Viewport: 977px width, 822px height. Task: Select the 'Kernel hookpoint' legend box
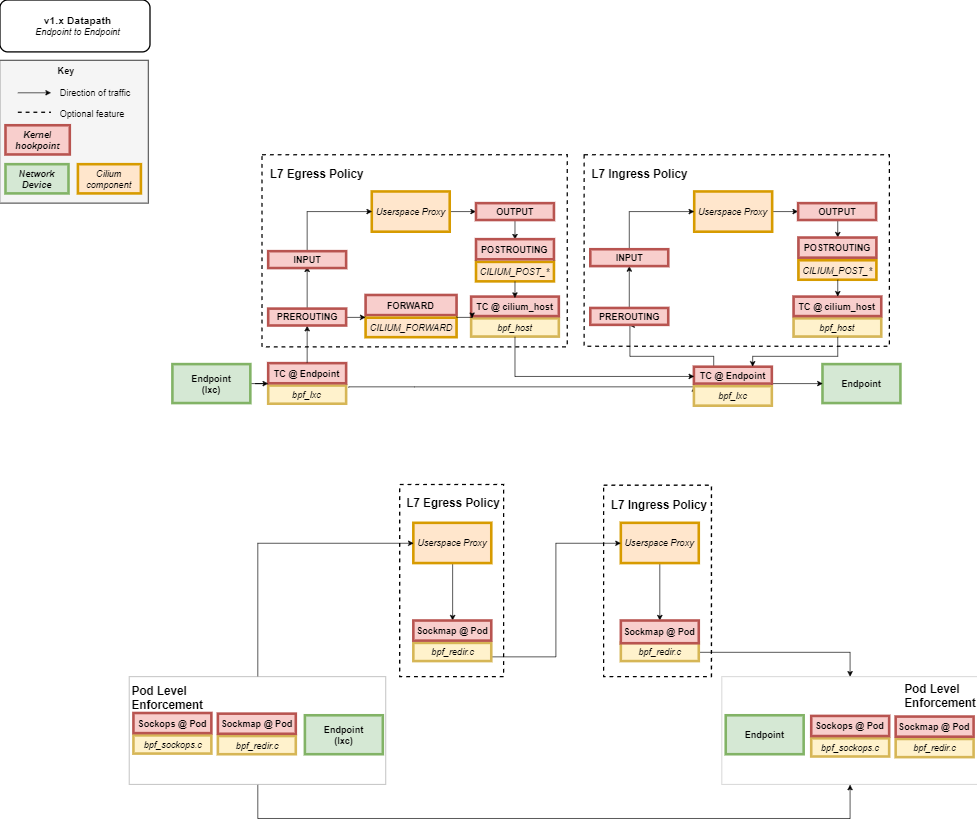[37, 140]
